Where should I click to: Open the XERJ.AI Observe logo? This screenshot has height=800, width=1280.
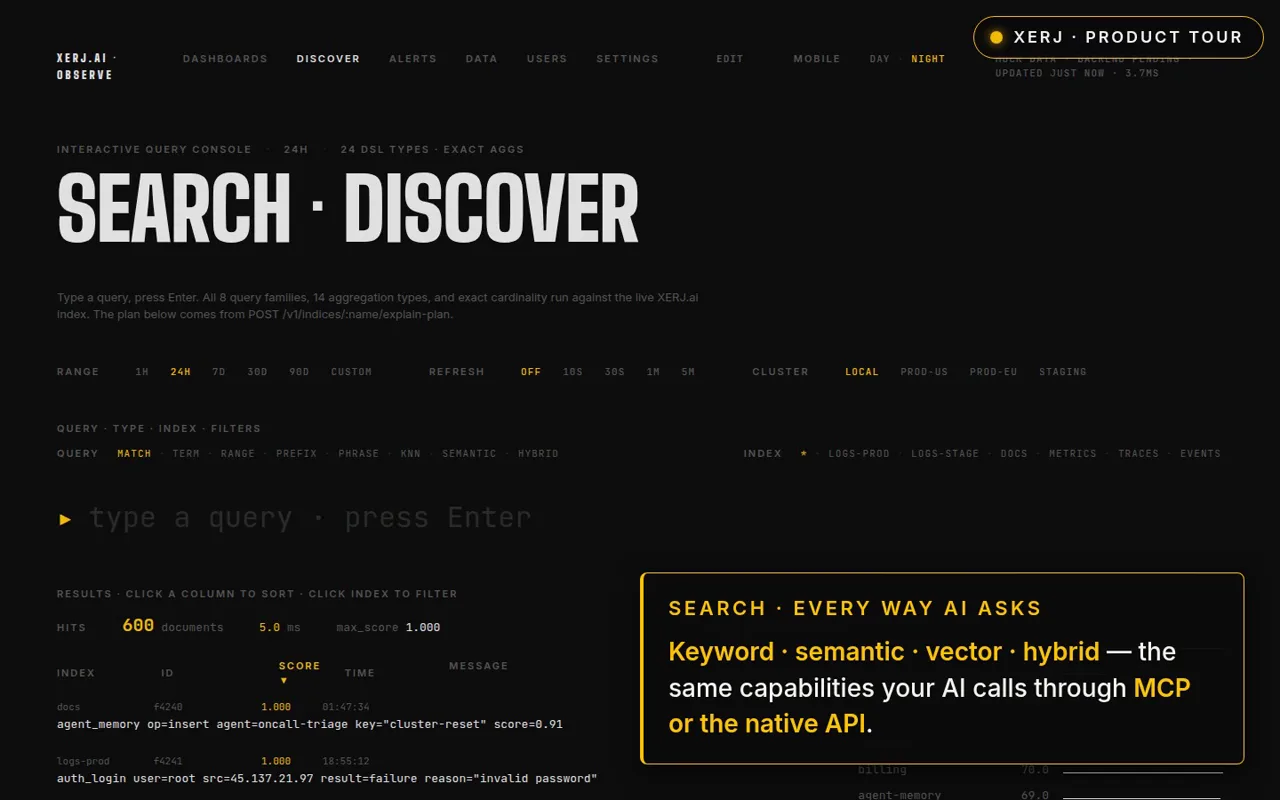click(87, 67)
